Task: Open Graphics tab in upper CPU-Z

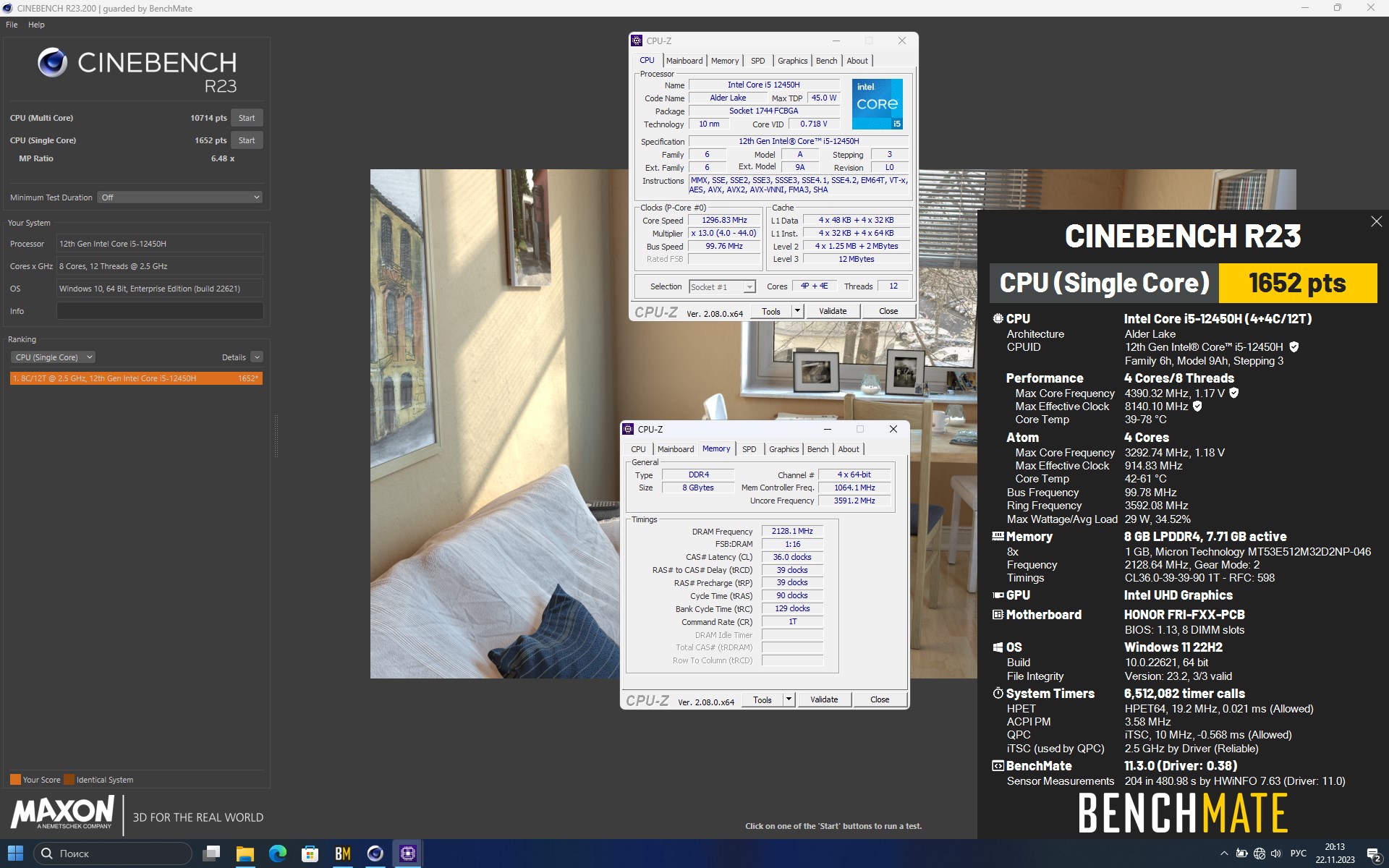Action: 792,61
